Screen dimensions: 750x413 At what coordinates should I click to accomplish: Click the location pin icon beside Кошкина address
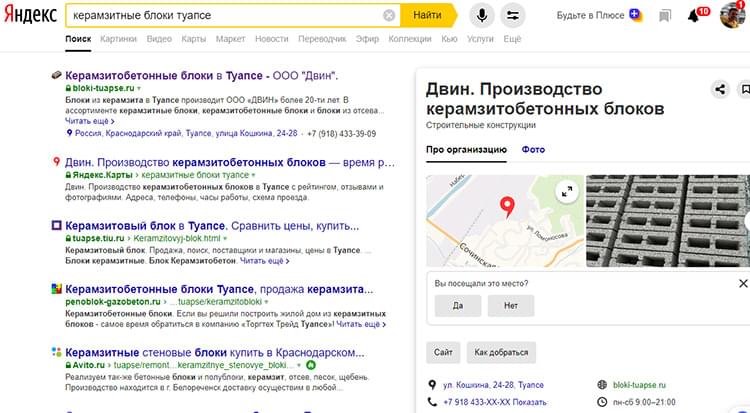pos(432,385)
